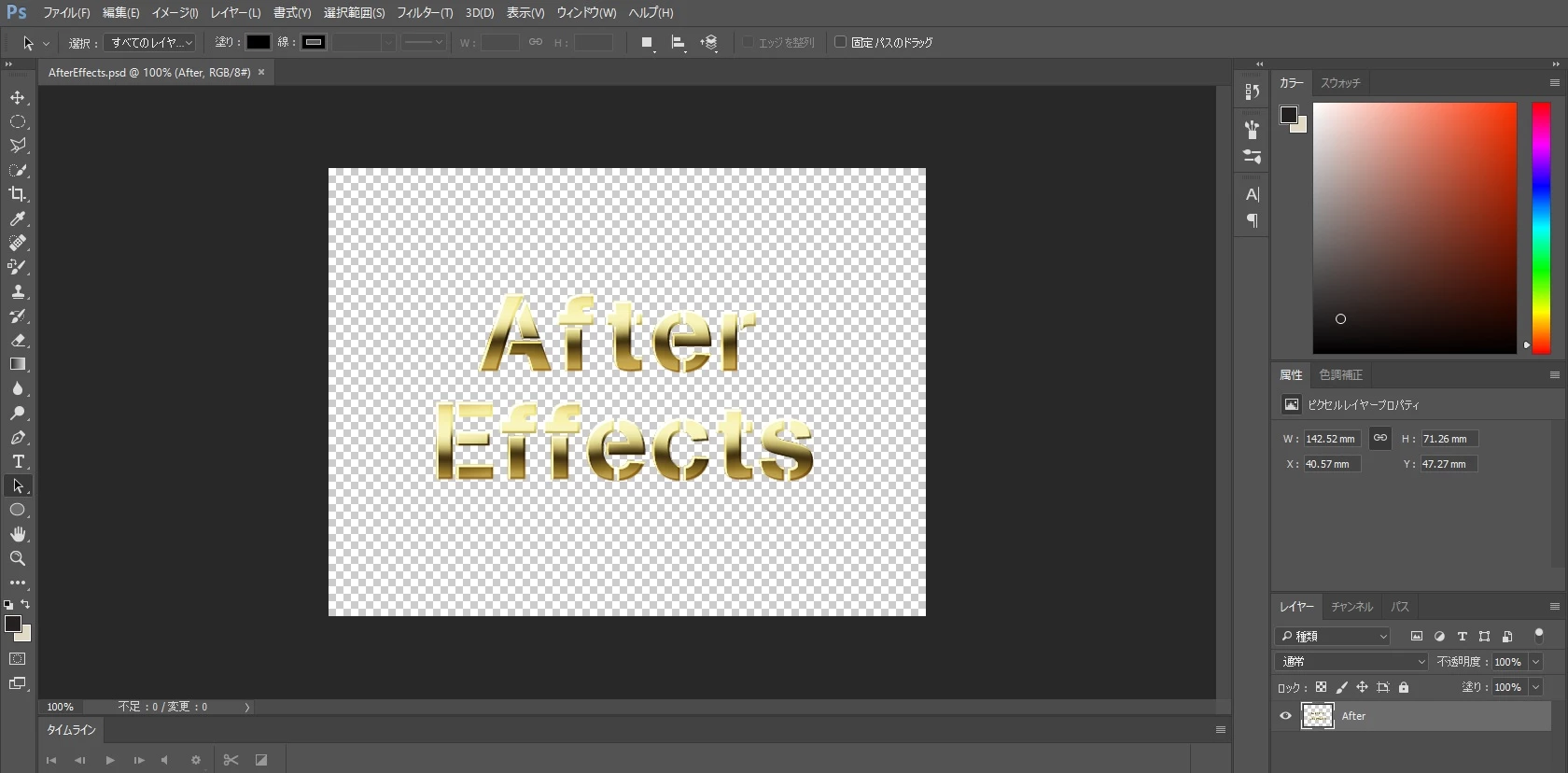
Task: Select the Direct Selection arrow tool
Action: click(18, 485)
